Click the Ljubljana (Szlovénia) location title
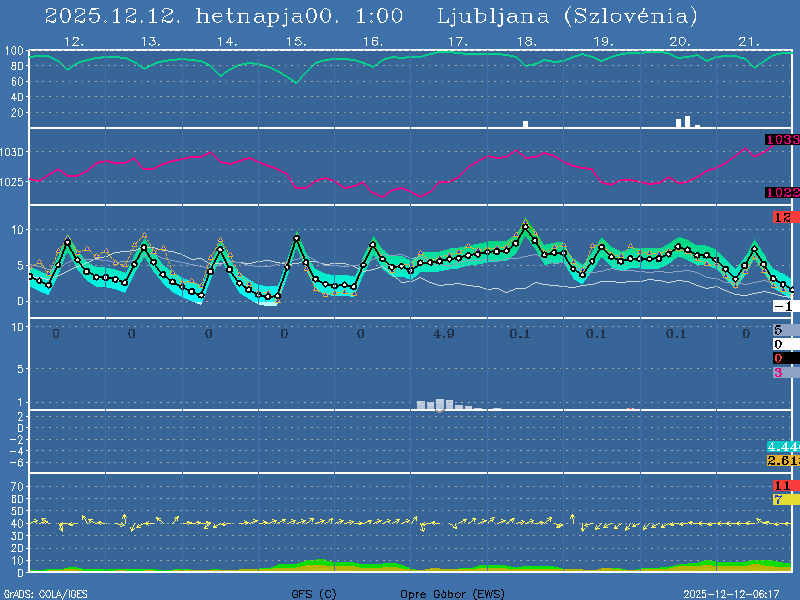 tap(568, 16)
